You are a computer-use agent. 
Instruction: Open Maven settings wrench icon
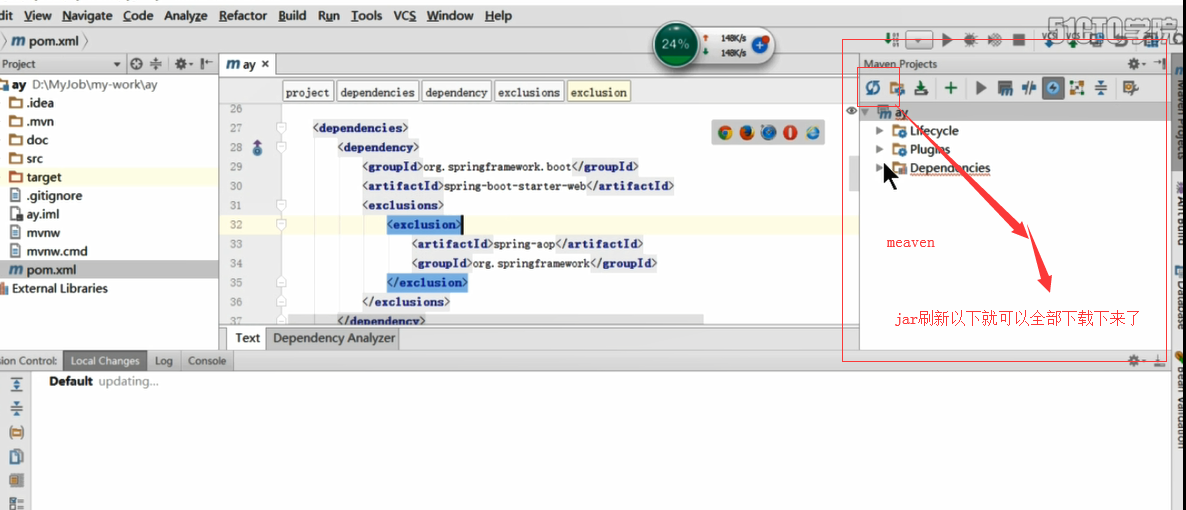pyautogui.click(x=1131, y=89)
